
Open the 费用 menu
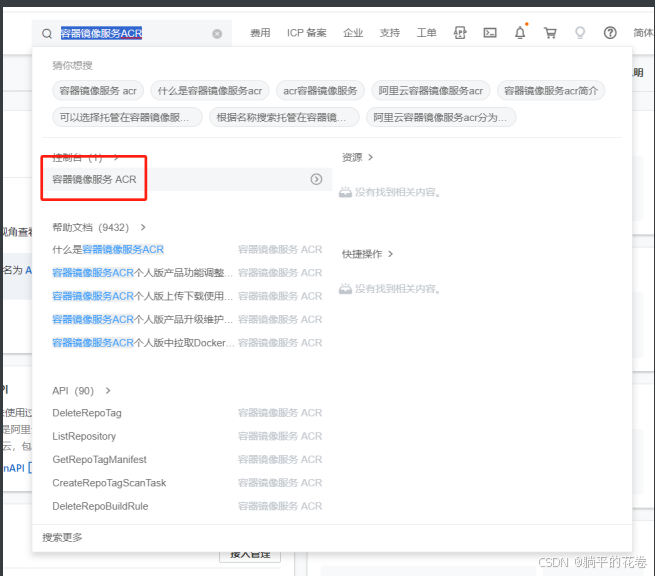coord(260,33)
